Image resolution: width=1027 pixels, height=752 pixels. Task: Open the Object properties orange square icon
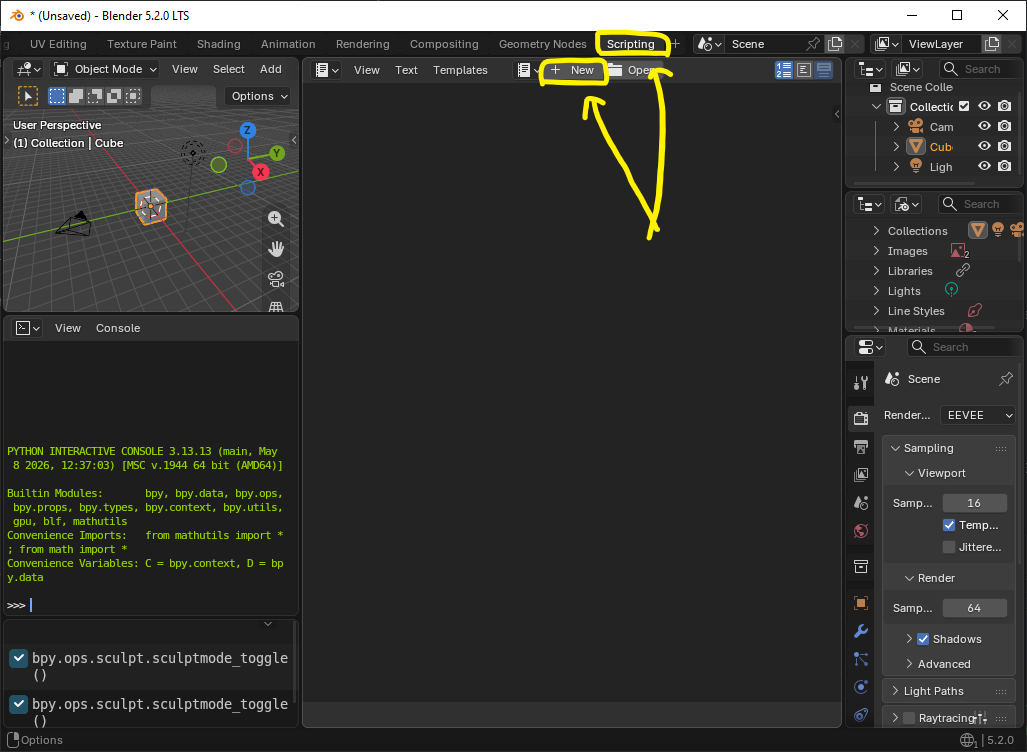pyautogui.click(x=861, y=603)
